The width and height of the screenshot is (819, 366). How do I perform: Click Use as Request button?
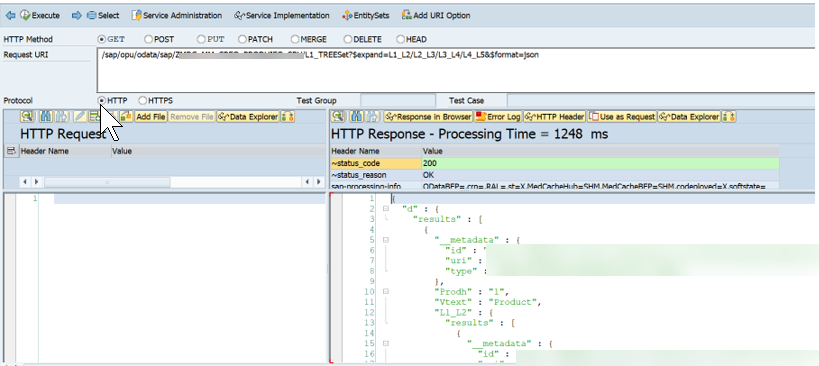coord(622,117)
